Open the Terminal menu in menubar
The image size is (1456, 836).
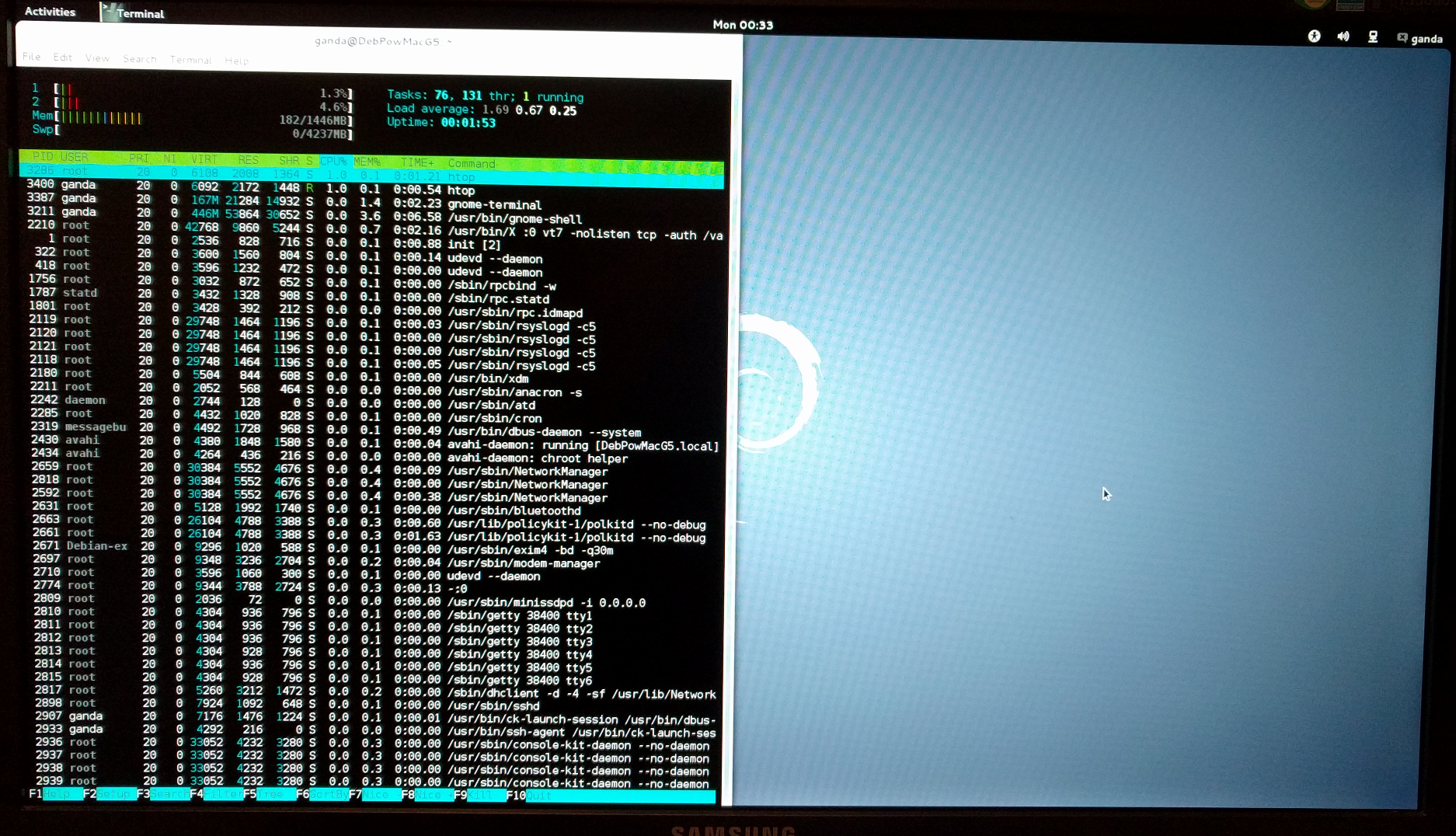point(190,60)
